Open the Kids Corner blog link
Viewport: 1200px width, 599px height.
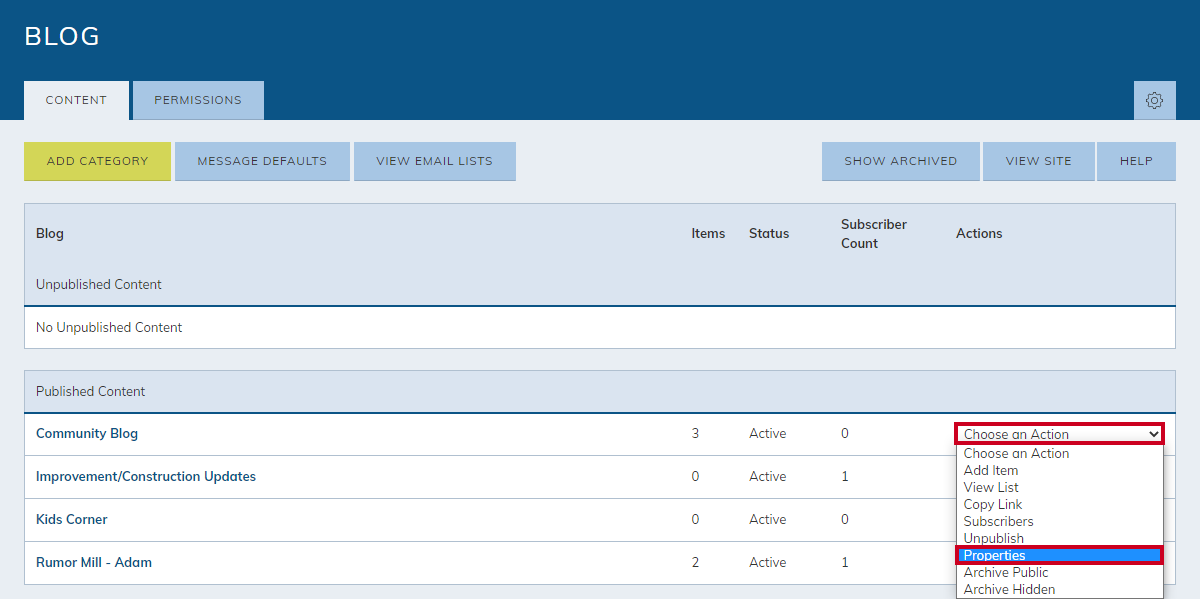[71, 520]
